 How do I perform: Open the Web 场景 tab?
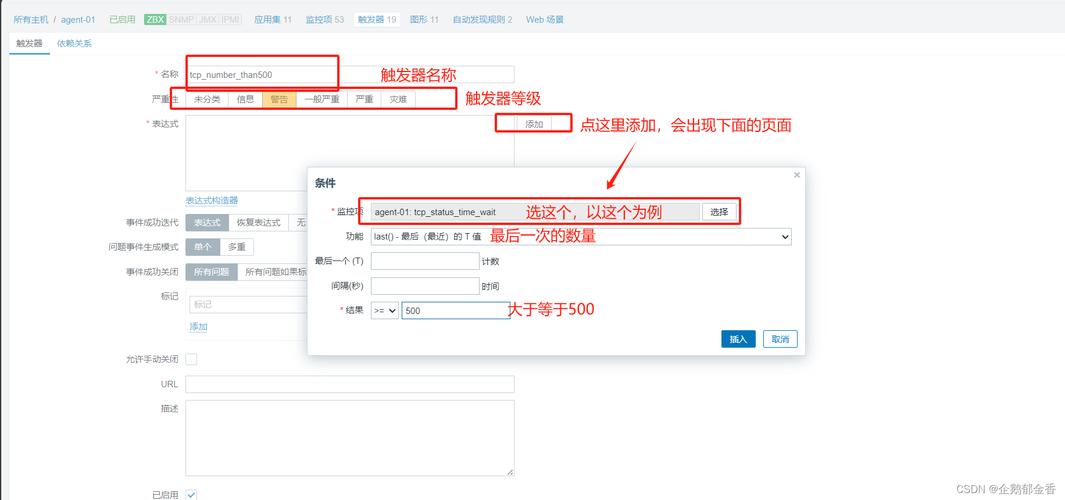click(x=545, y=20)
